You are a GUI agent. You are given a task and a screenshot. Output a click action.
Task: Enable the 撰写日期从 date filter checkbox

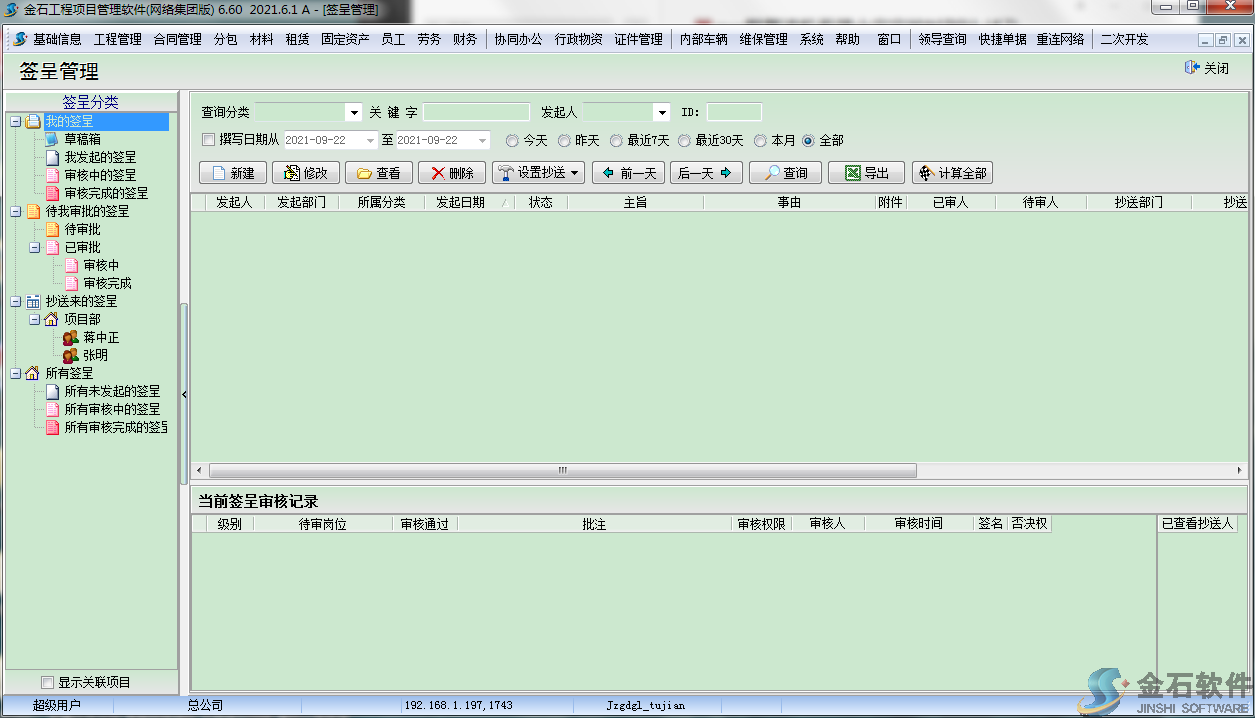click(x=207, y=140)
